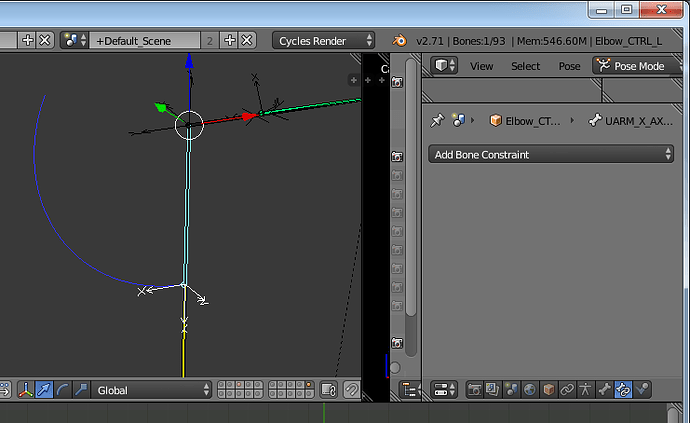Viewport: 690px width, 423px height.
Task: Edit the +Default_Scene name field
Action: tap(144, 40)
